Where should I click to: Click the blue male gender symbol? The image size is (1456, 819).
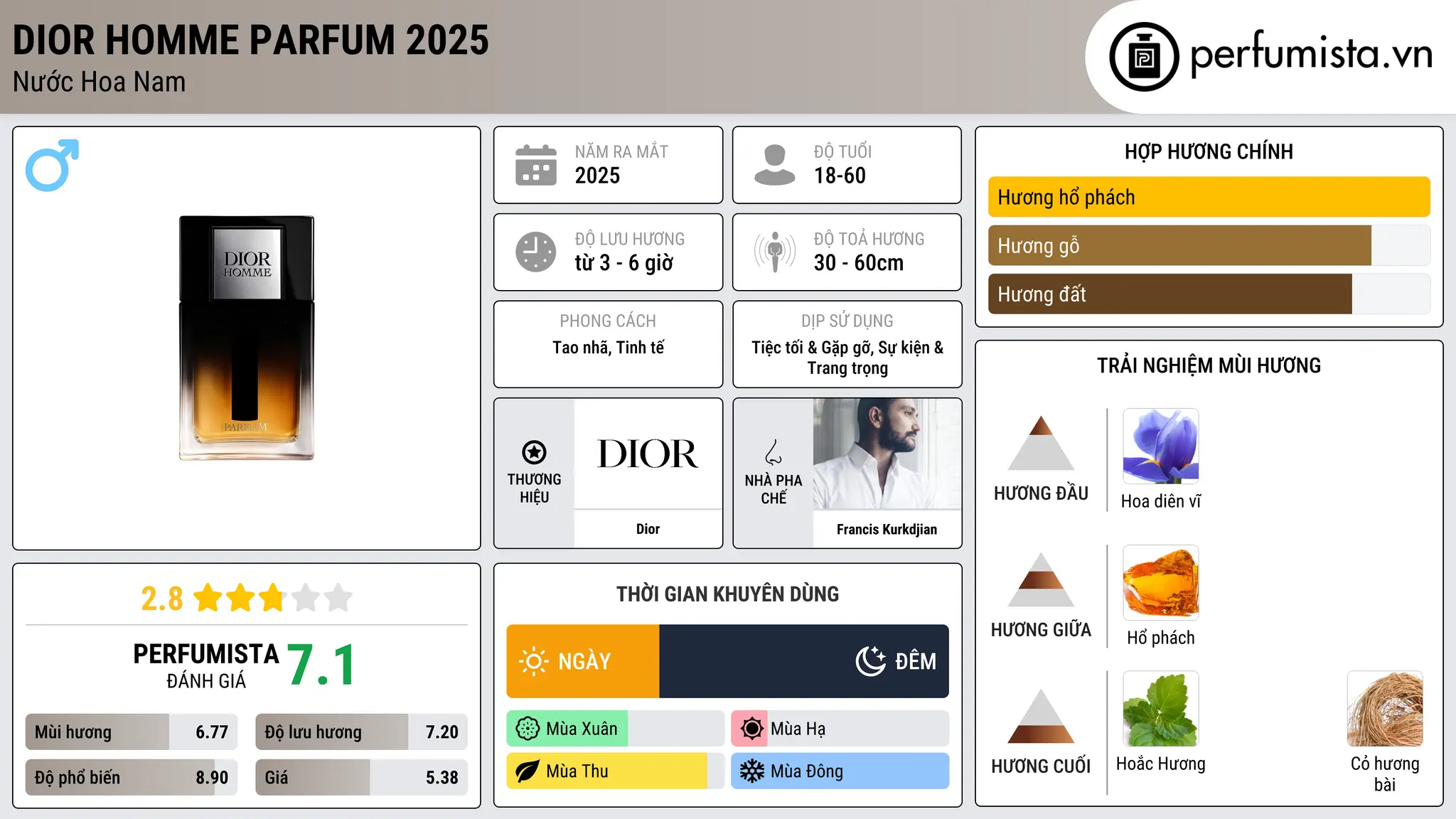[x=52, y=165]
